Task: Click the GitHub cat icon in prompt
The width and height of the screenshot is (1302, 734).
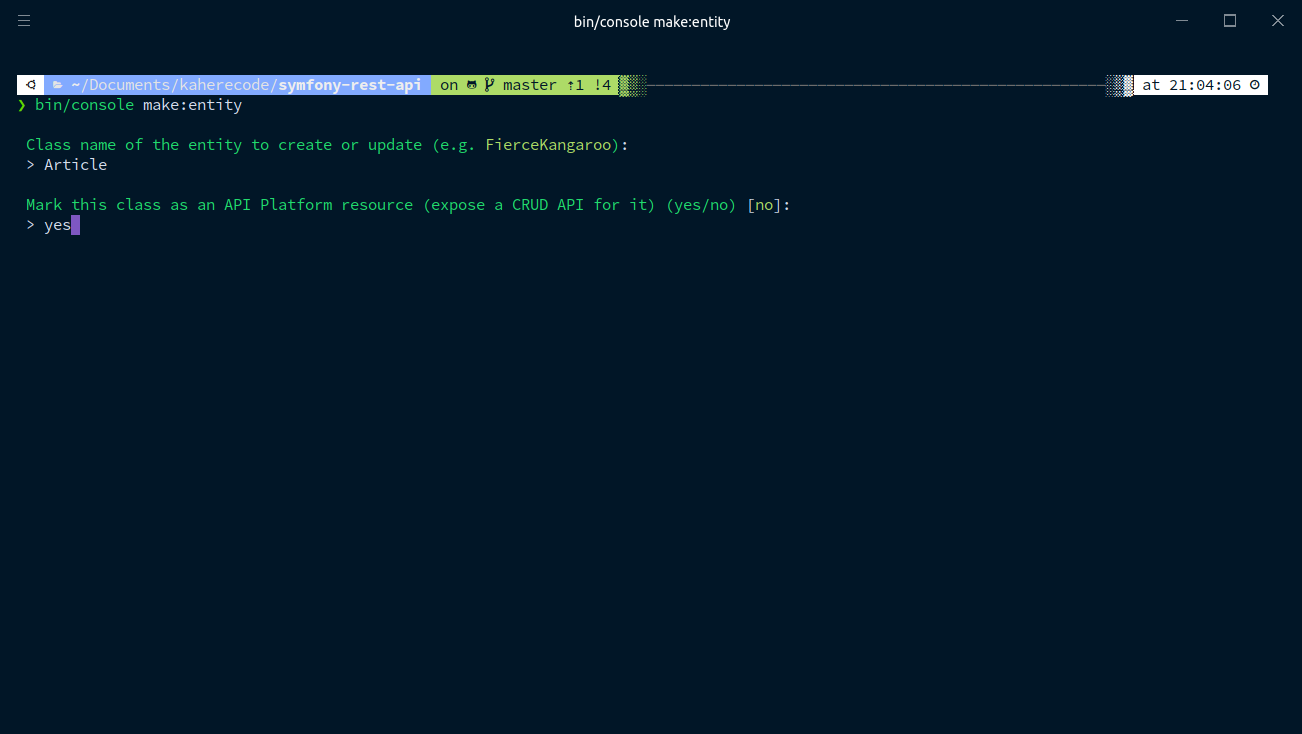Action: [472, 85]
